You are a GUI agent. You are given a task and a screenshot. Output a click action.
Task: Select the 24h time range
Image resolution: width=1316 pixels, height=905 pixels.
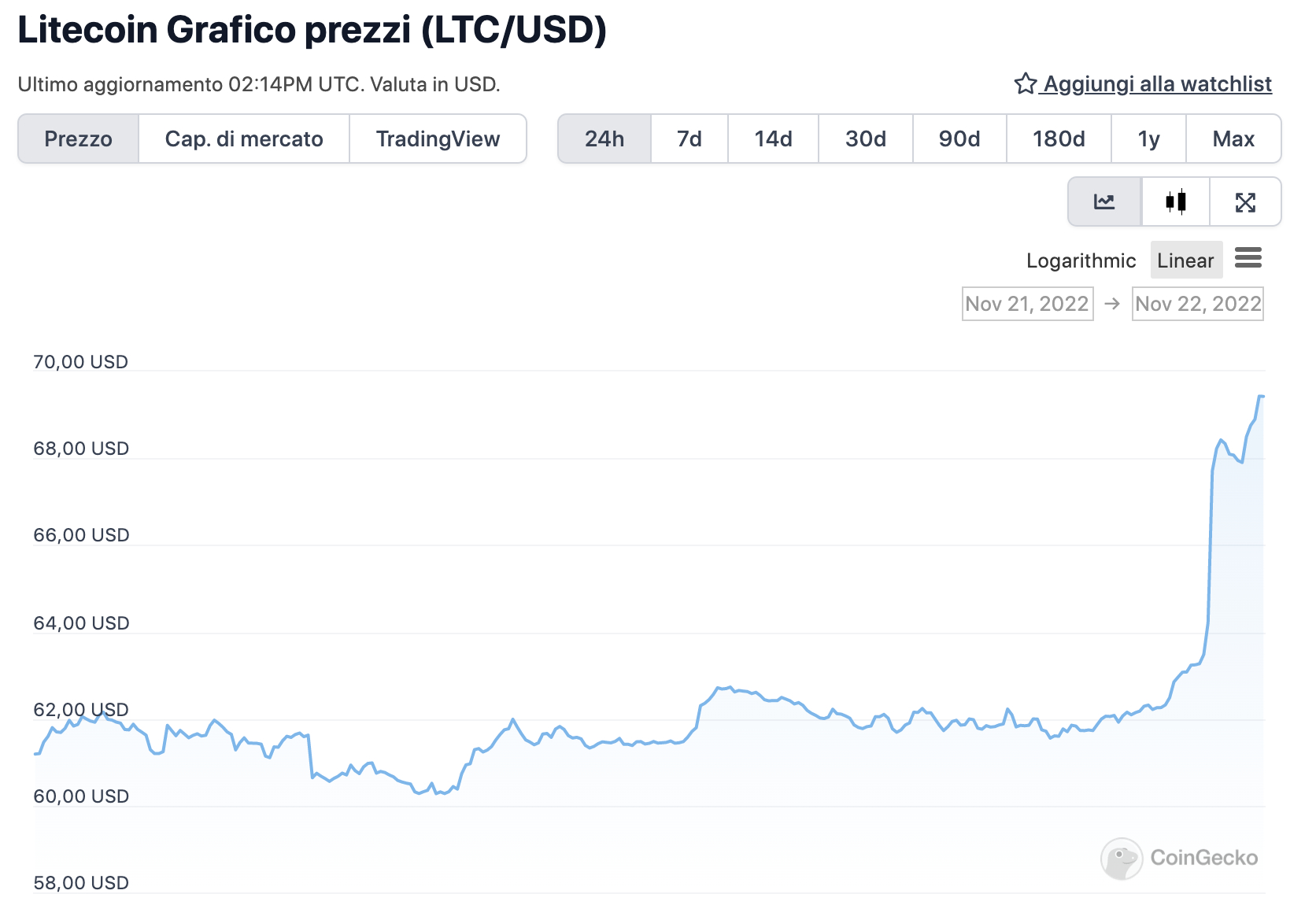[604, 139]
